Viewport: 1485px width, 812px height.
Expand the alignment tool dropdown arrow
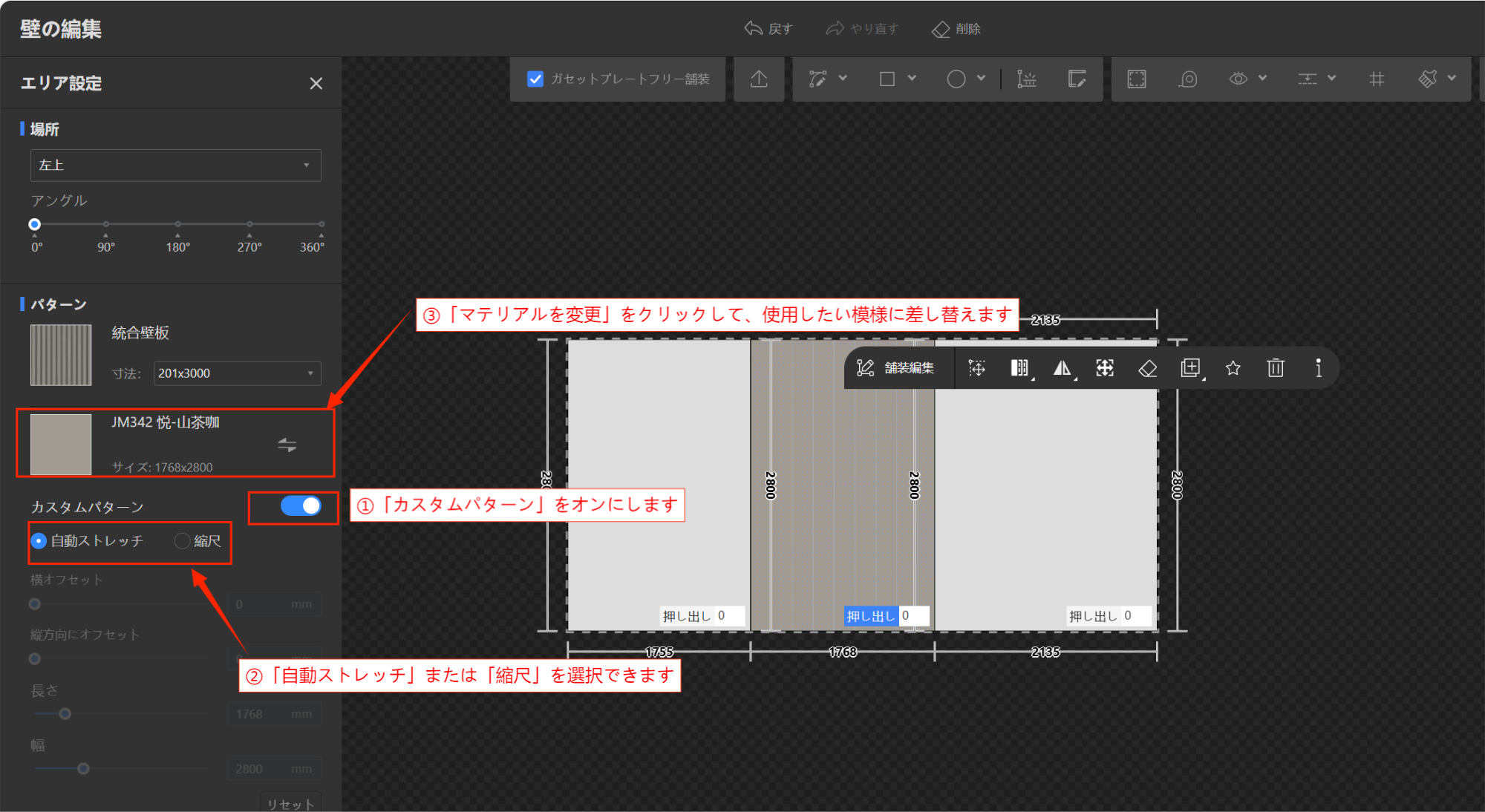click(1331, 78)
